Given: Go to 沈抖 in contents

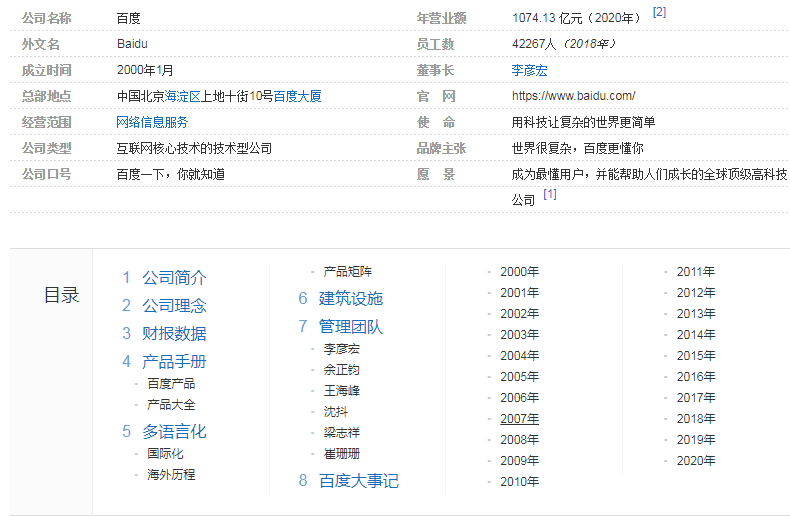Looking at the screenshot, I should (336, 412).
